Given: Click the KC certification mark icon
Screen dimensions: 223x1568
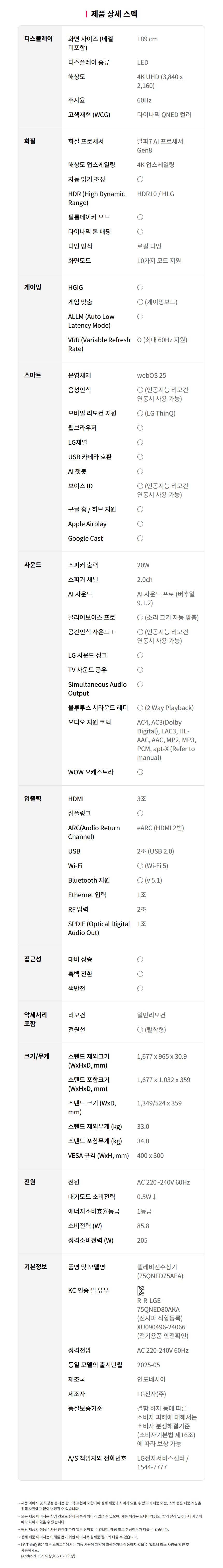Looking at the screenshot, I should point(140,1290).
